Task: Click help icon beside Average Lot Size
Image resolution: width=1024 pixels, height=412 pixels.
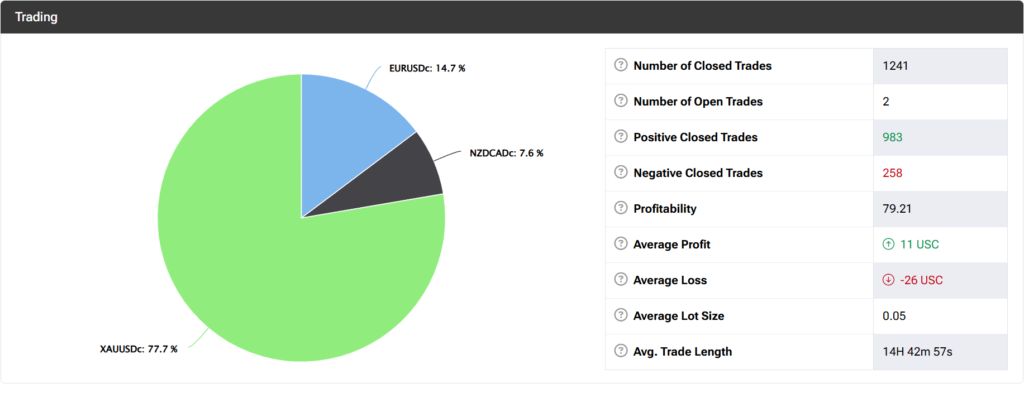Action: click(x=620, y=316)
